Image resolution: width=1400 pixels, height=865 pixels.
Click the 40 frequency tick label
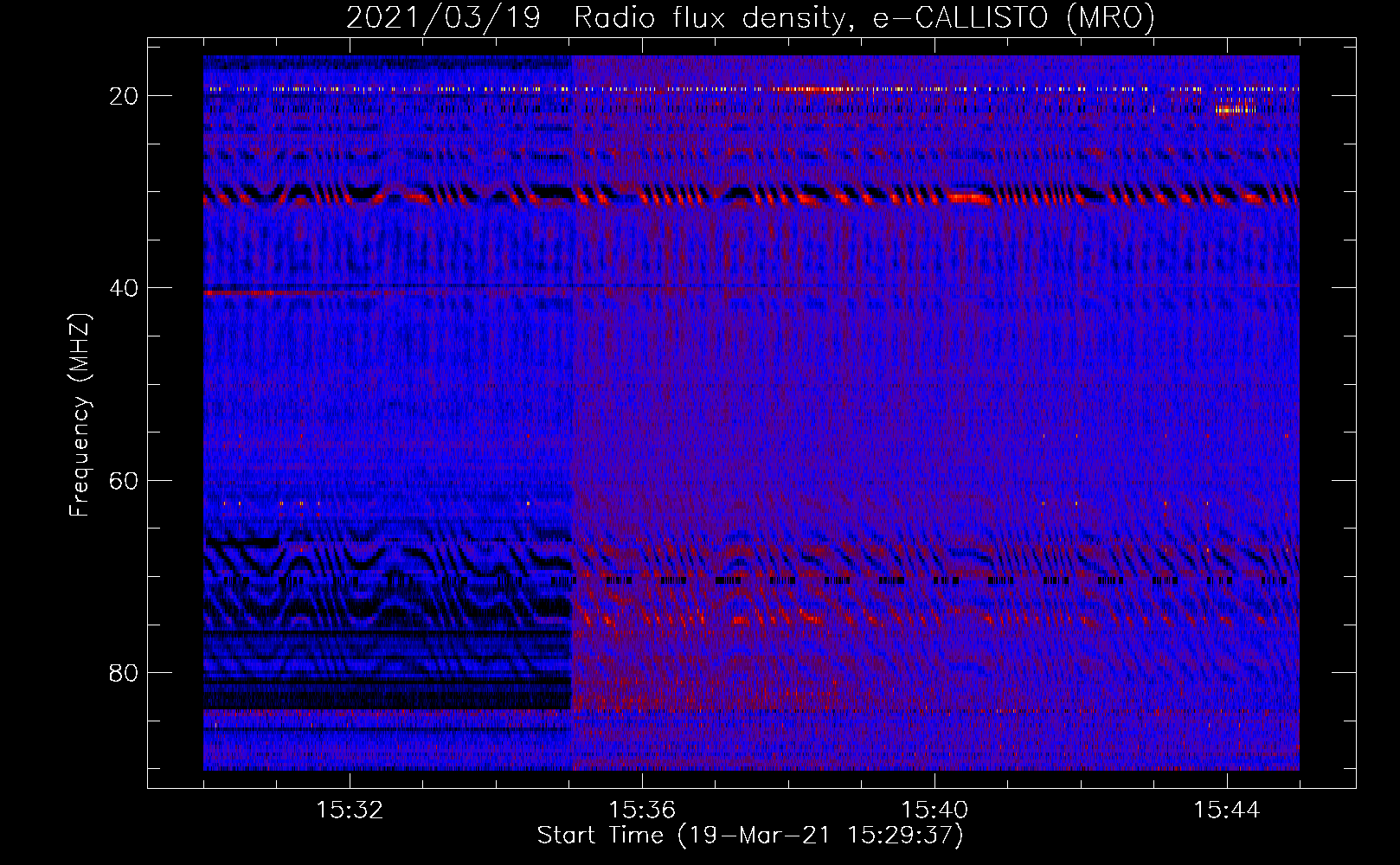pyautogui.click(x=124, y=288)
